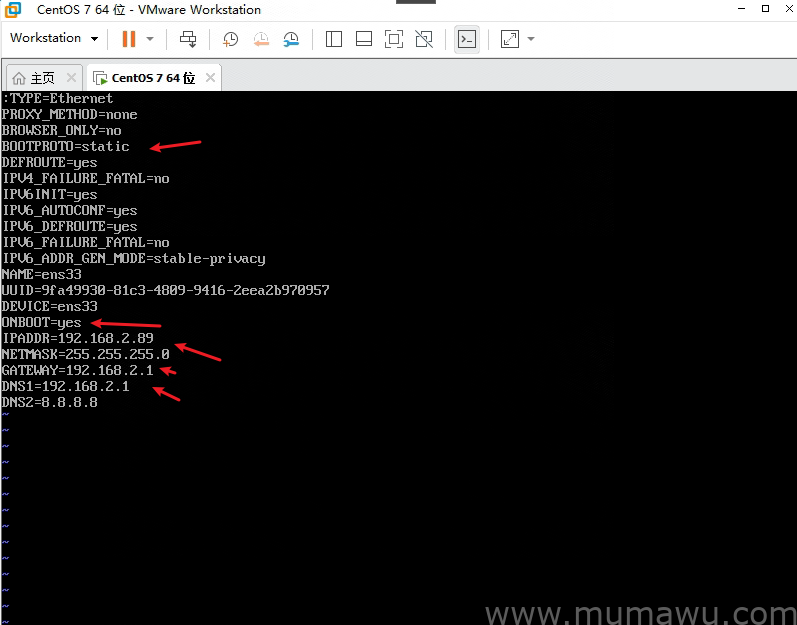Click the DNS1=192.168.2.1 line
Screen dimensions: 797x625
[x=66, y=386]
